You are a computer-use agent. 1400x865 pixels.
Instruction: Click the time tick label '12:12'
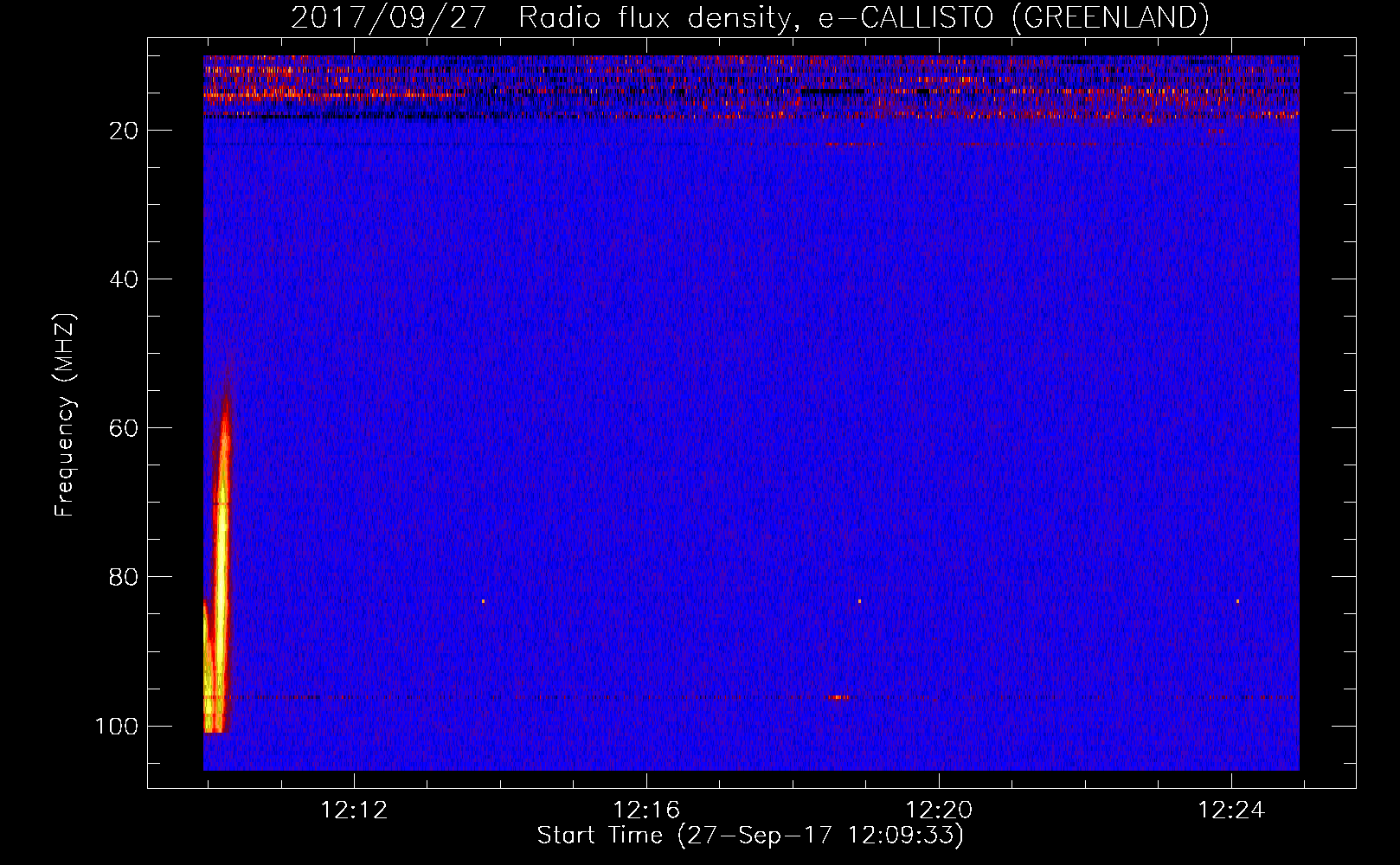click(x=354, y=811)
